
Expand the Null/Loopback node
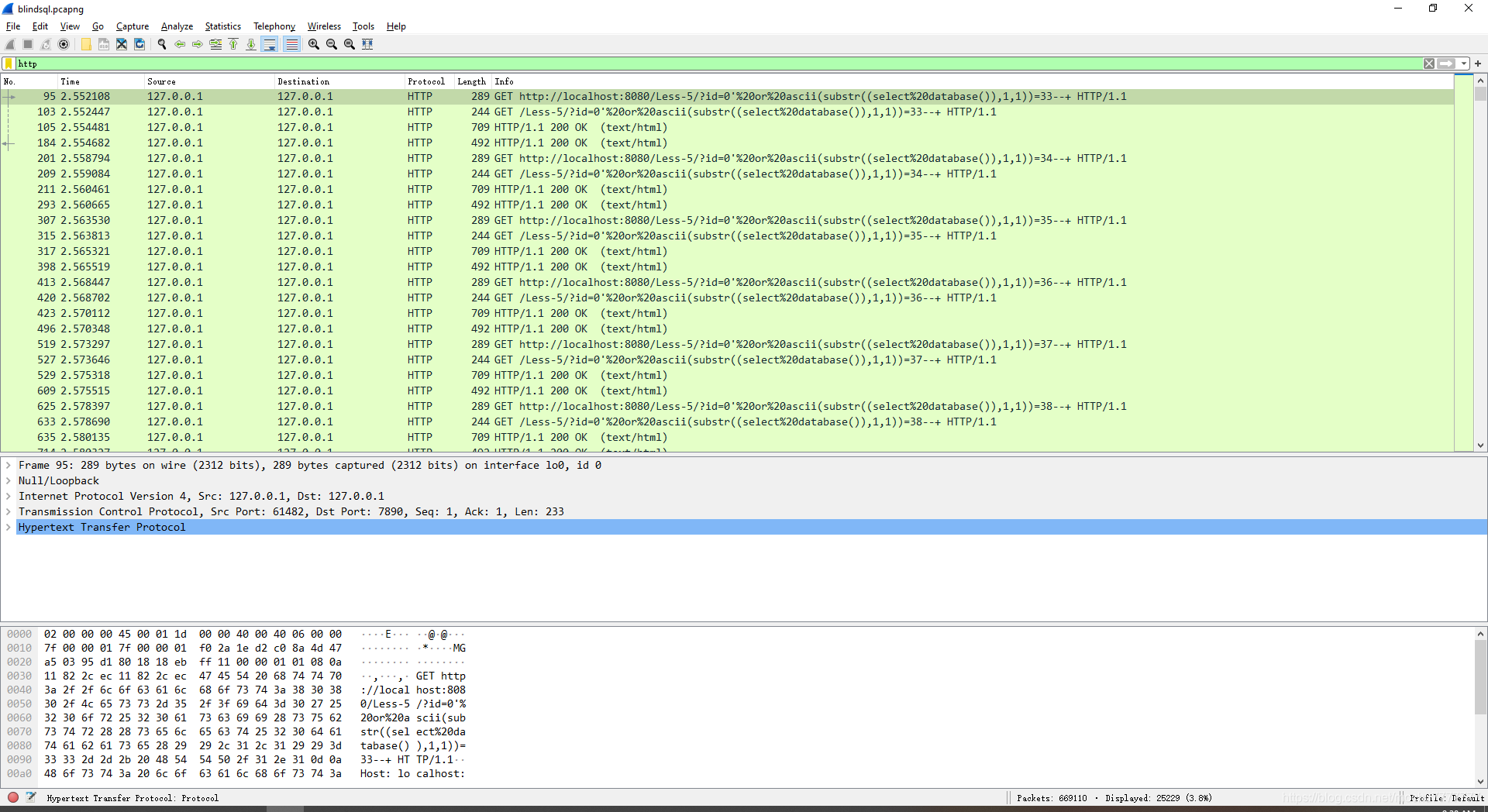pyautogui.click(x=8, y=481)
